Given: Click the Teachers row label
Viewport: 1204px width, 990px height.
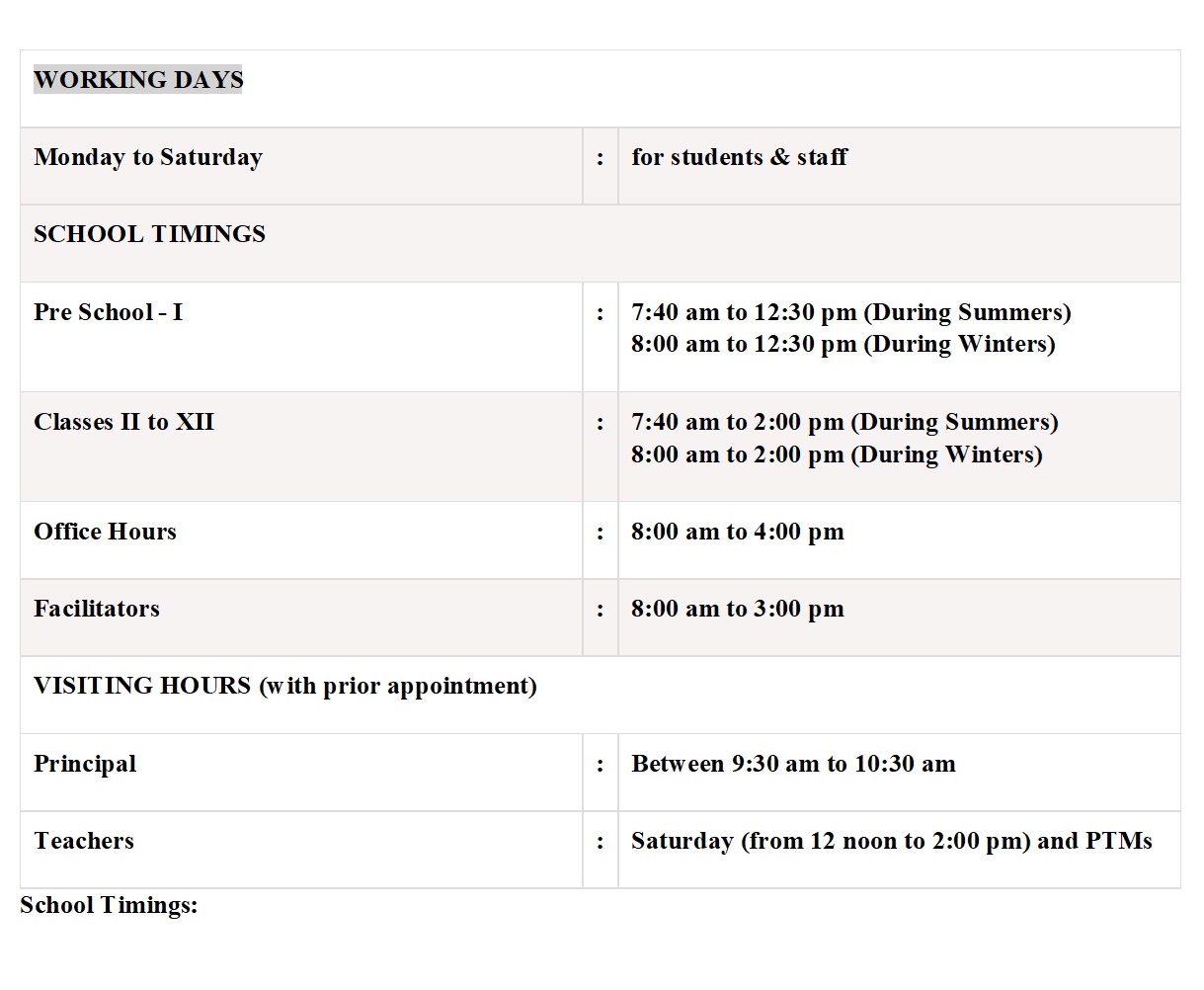Looking at the screenshot, I should tap(84, 841).
